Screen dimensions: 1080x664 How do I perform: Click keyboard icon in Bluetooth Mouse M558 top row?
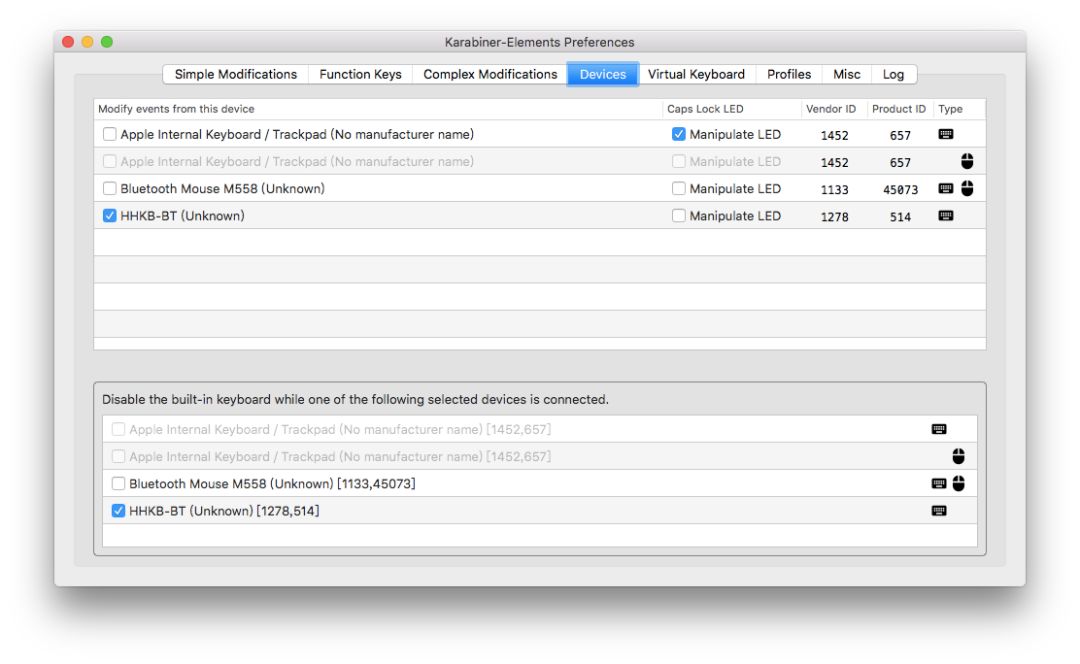point(945,188)
